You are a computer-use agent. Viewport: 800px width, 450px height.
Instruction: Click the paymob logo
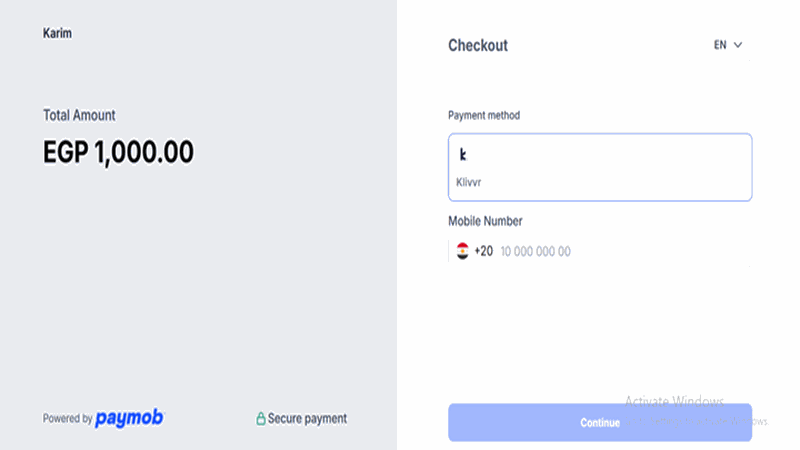coord(129,418)
